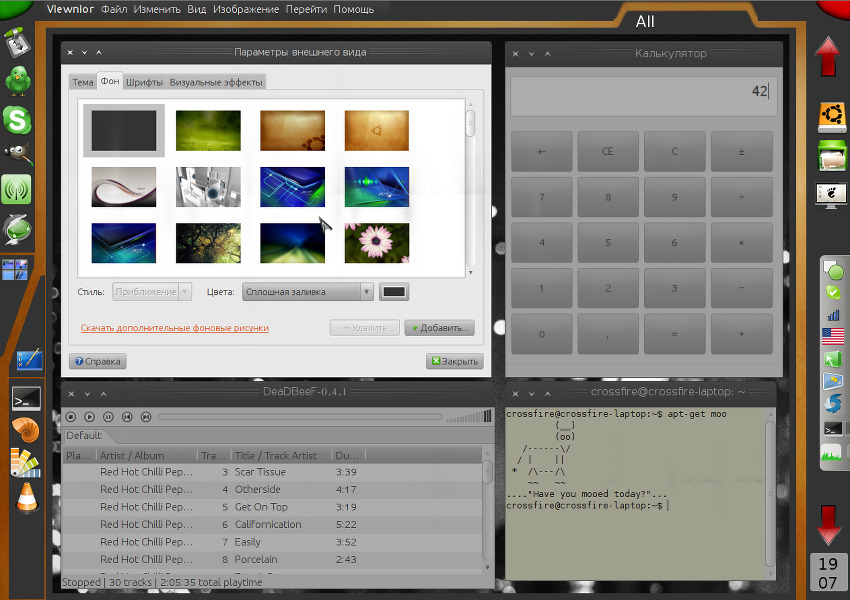Click the DeaDBeeF seek bar

pos(300,417)
